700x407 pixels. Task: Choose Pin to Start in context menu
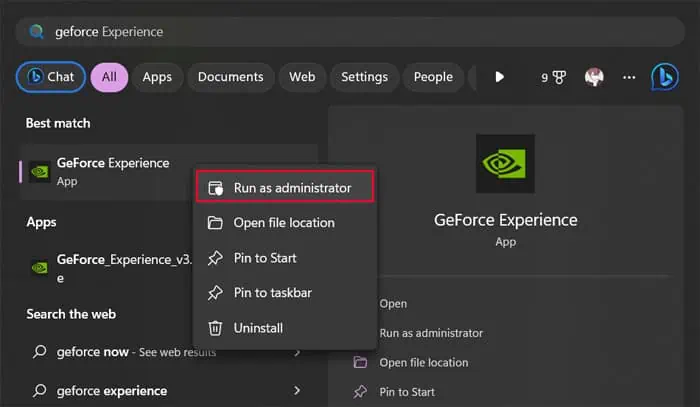285,258
